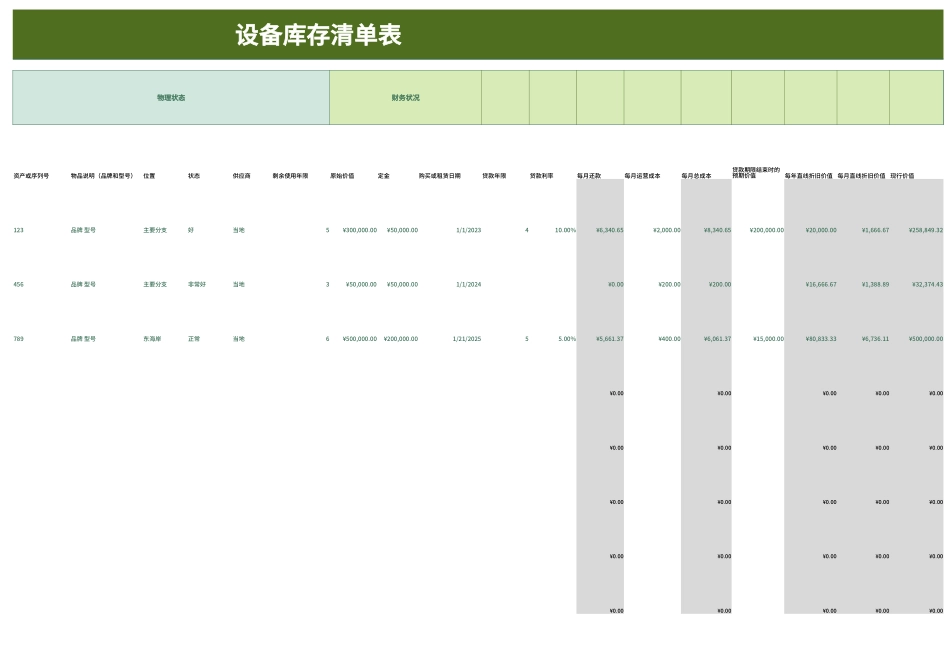This screenshot has width=950, height=672.
Task: Select the 贷款年限 column header
Action: click(494, 176)
